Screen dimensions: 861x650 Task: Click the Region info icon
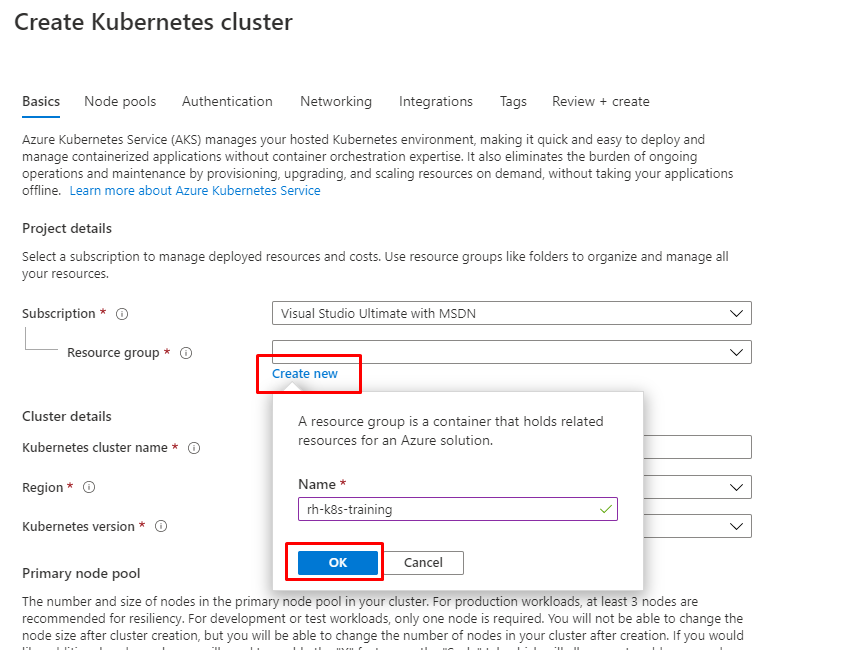click(x=89, y=487)
